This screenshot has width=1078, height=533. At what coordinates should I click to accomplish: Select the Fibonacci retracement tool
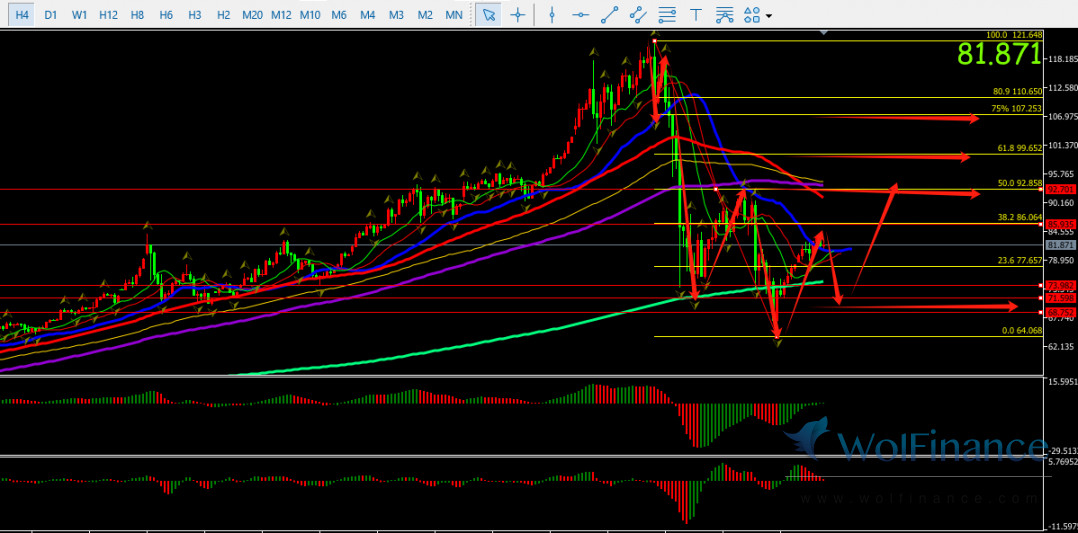(668, 15)
